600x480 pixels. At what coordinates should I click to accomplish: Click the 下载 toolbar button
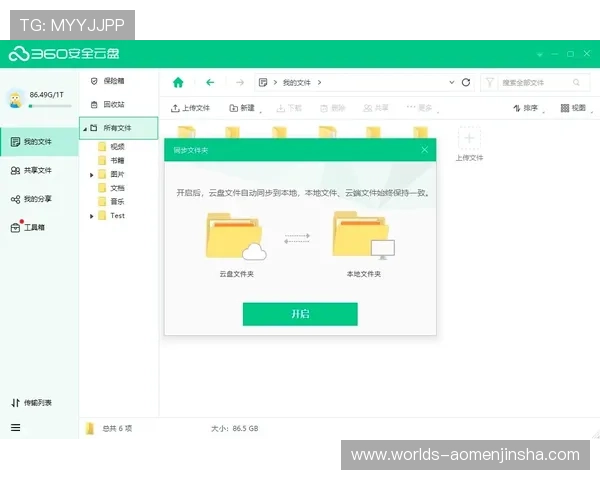[289, 108]
